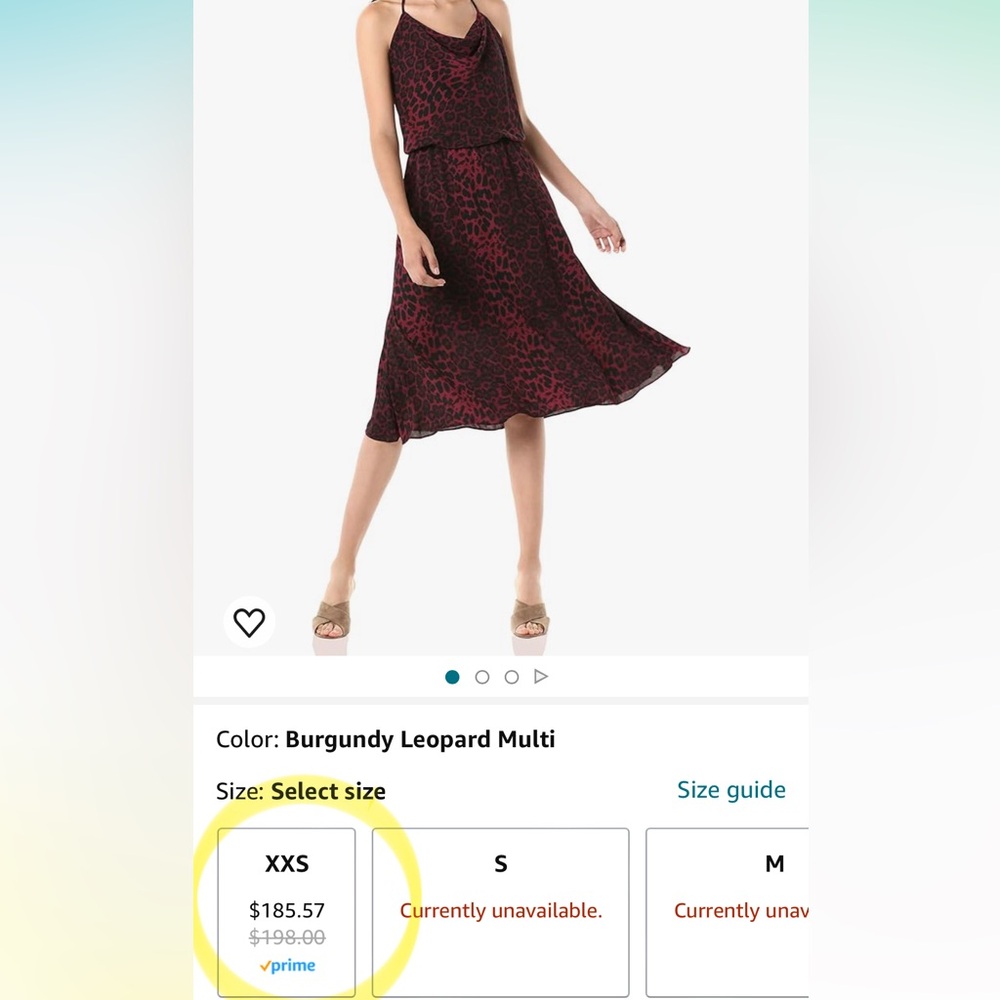This screenshot has height=1000, width=1000.
Task: Click the Size section header
Action: (x=238, y=791)
